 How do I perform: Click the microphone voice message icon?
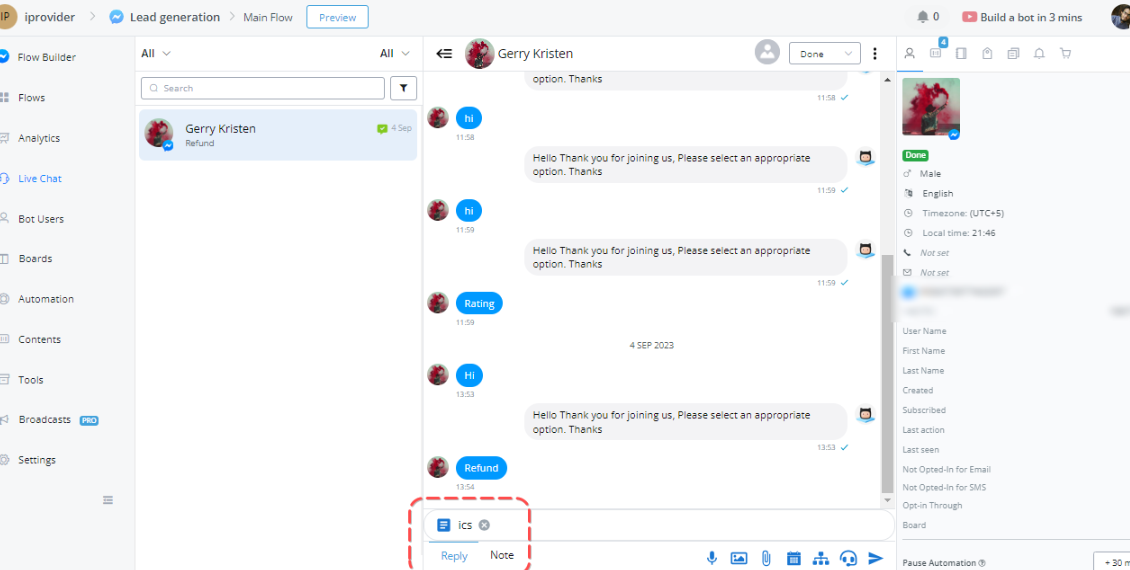712,558
